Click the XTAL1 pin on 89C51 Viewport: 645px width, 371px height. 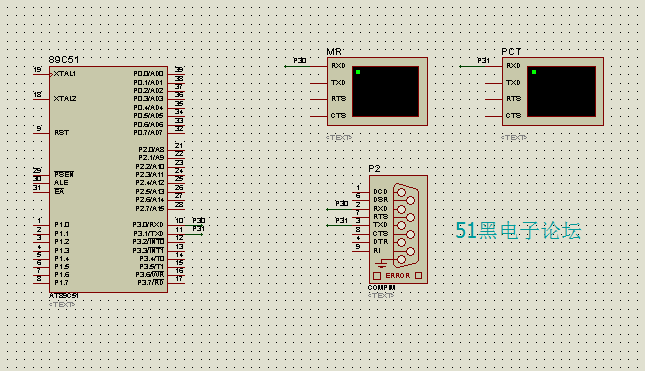[x=65, y=74]
